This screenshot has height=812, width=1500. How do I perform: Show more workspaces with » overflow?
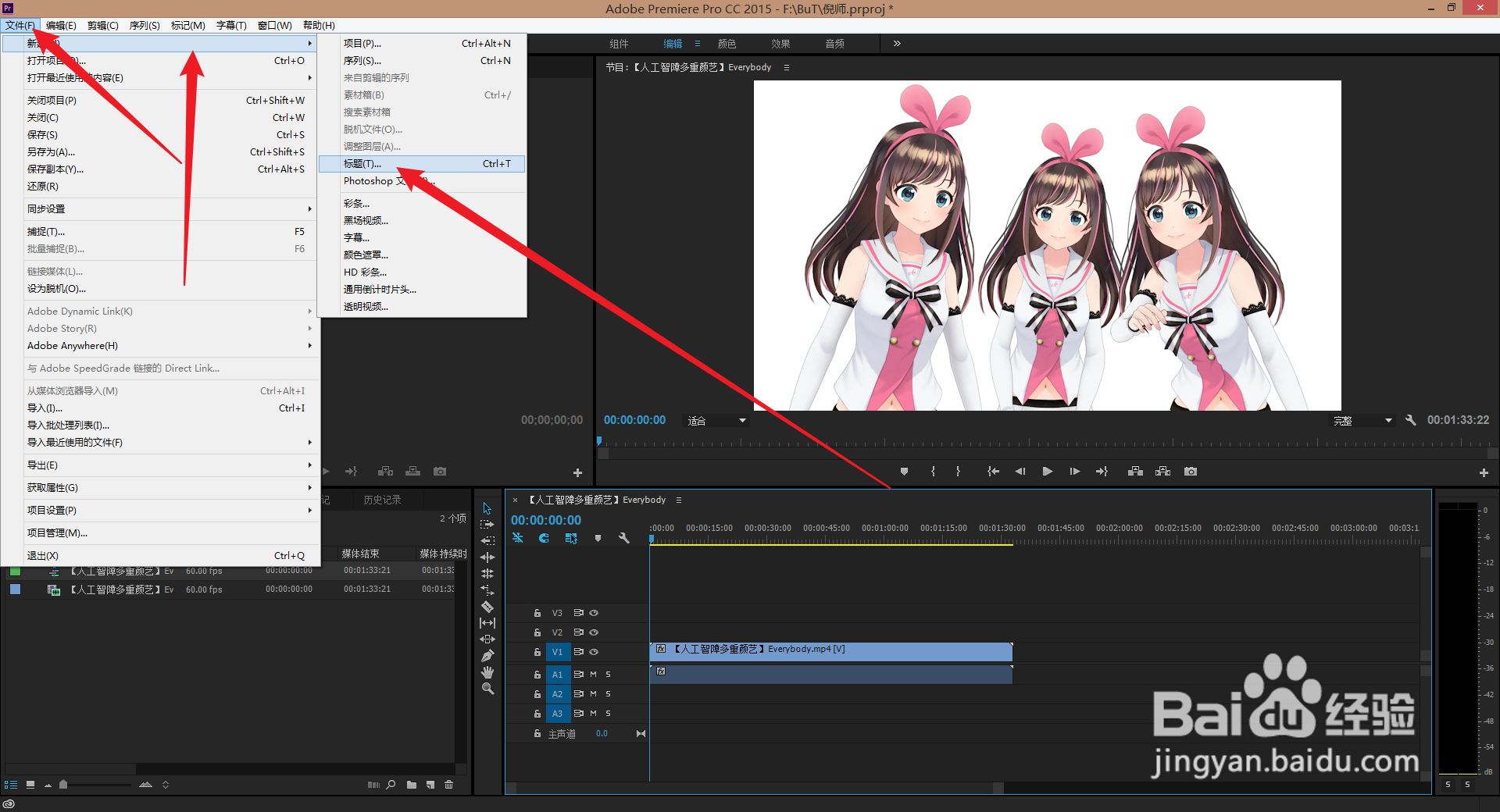897,44
